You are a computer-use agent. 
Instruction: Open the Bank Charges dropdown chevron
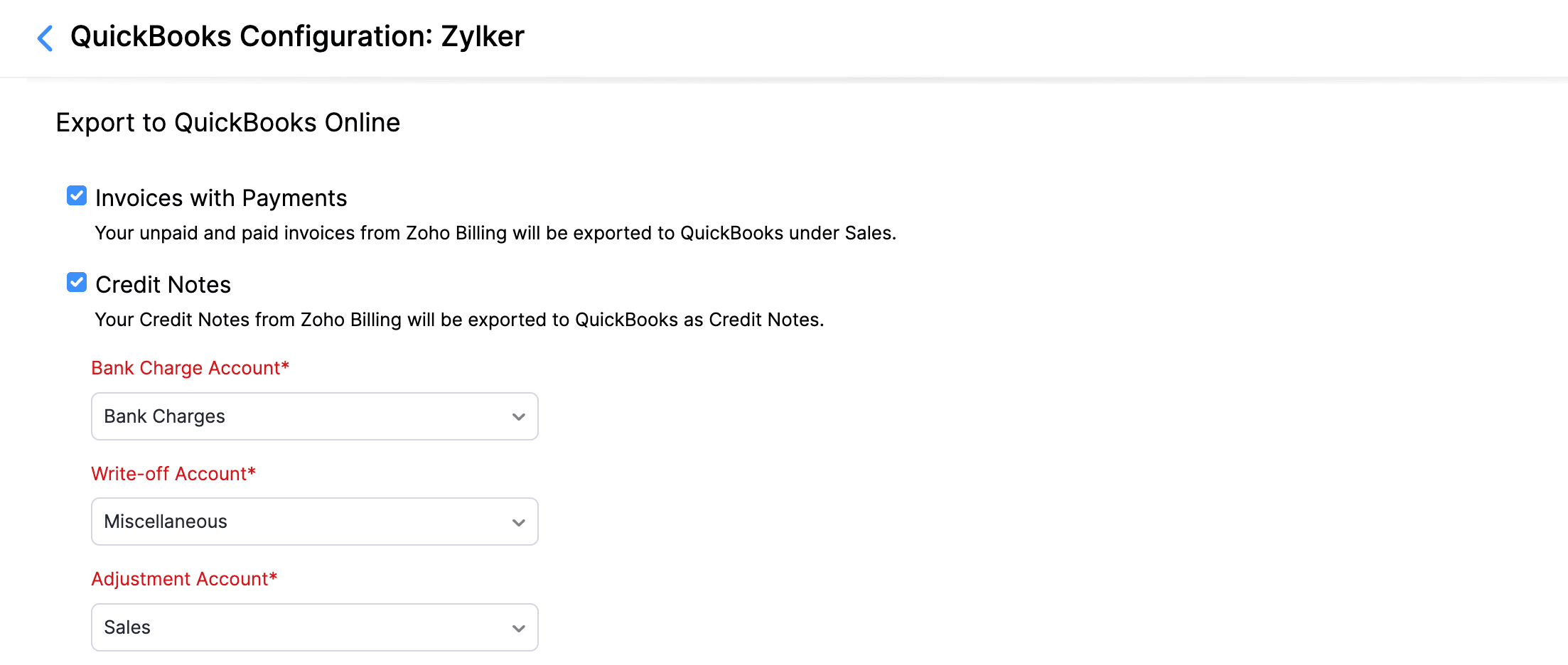click(x=518, y=416)
